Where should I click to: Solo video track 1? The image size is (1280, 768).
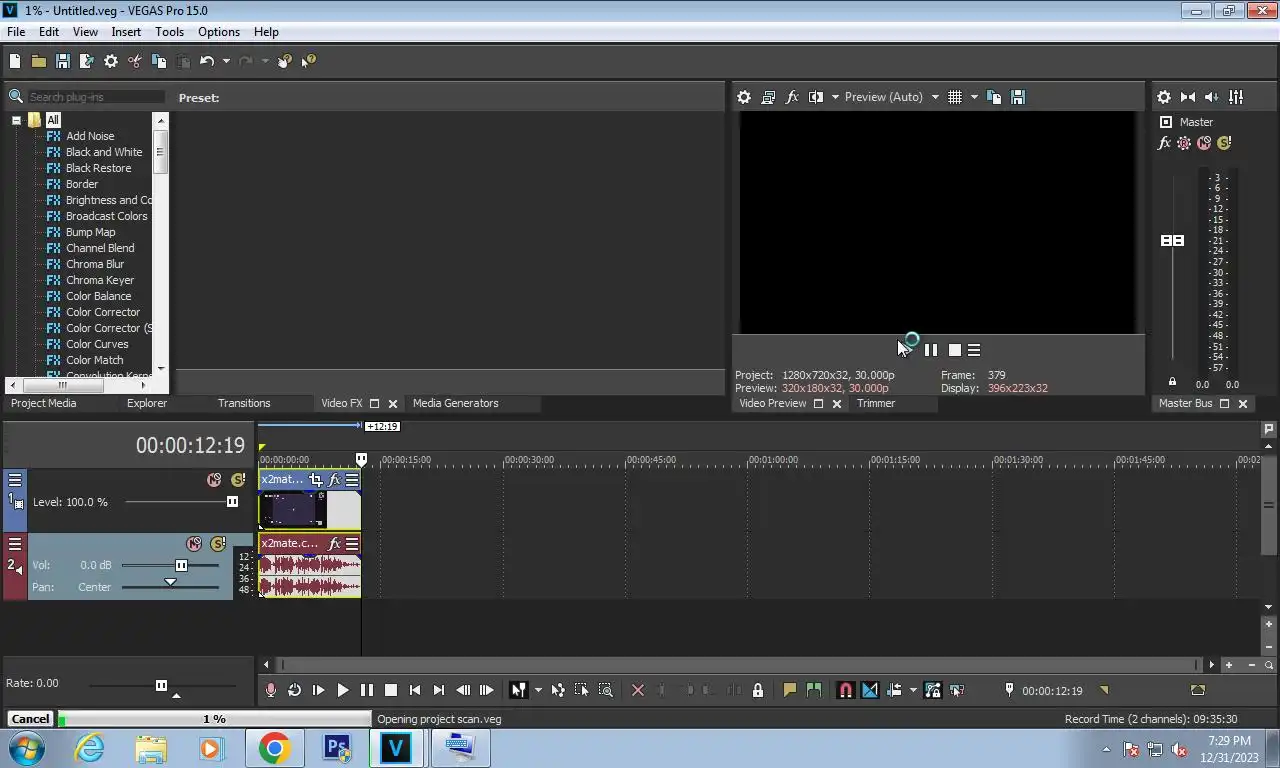tap(237, 480)
